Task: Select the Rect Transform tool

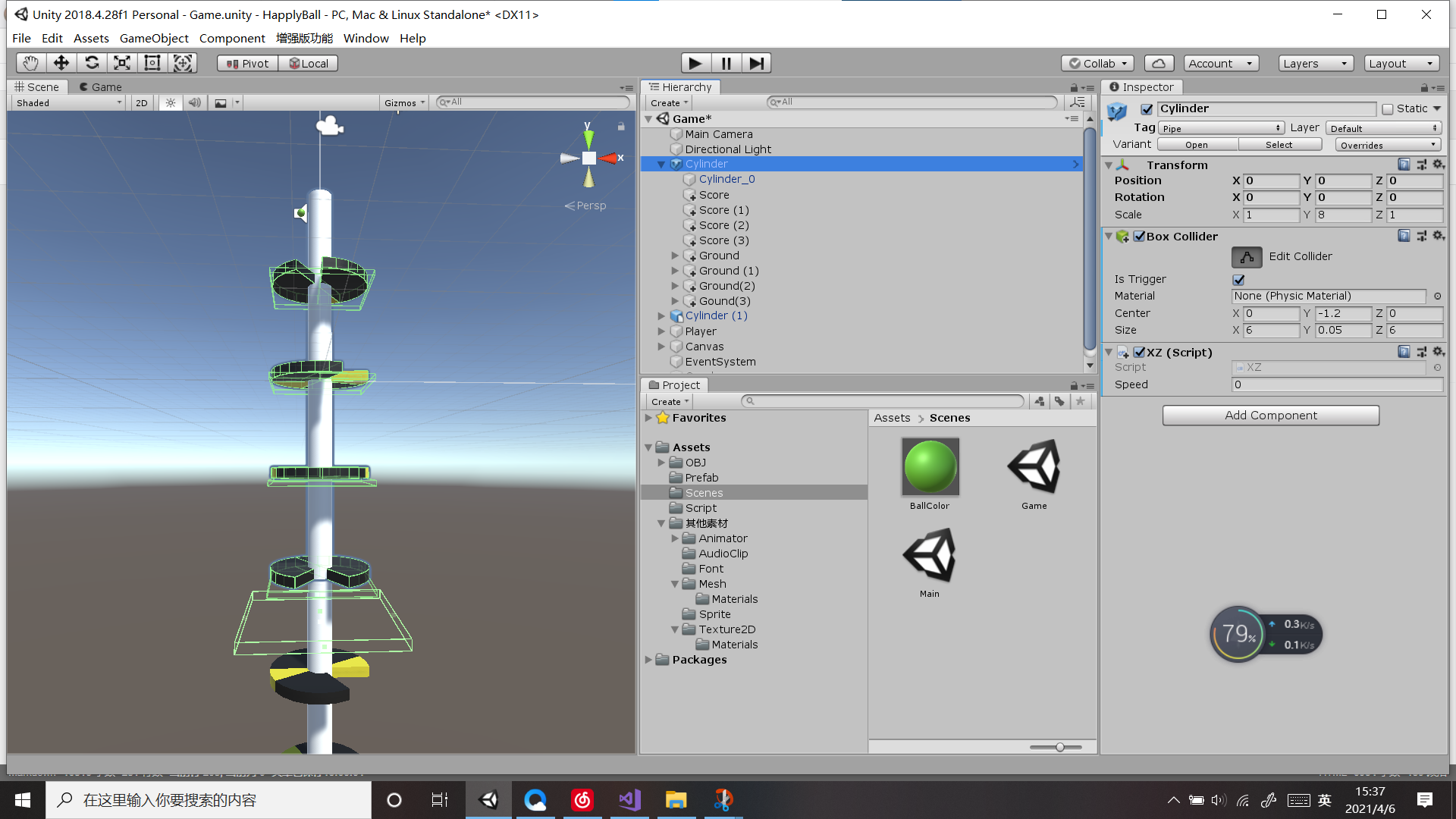Action: coord(152,63)
